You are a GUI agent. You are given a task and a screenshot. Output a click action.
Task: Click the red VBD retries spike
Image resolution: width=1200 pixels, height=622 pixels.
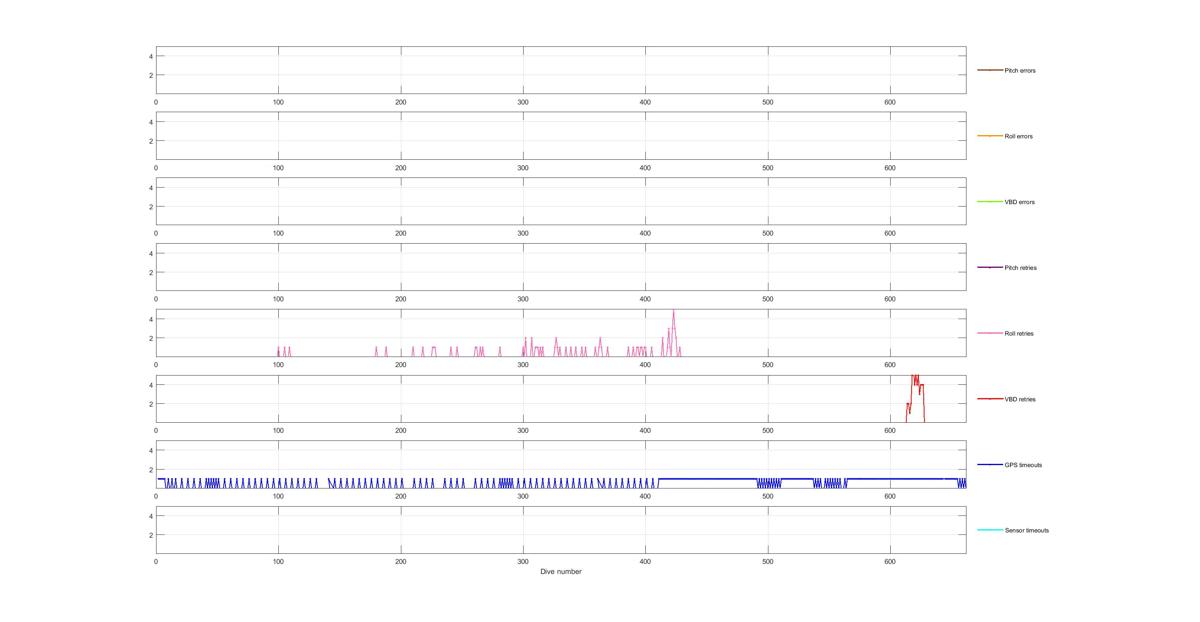(916, 398)
